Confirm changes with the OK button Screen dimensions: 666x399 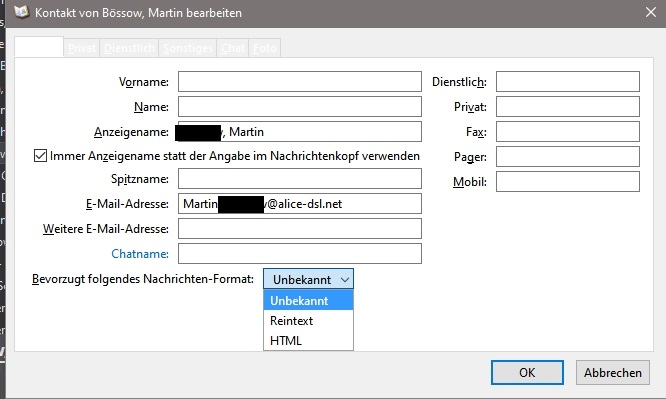click(x=527, y=373)
